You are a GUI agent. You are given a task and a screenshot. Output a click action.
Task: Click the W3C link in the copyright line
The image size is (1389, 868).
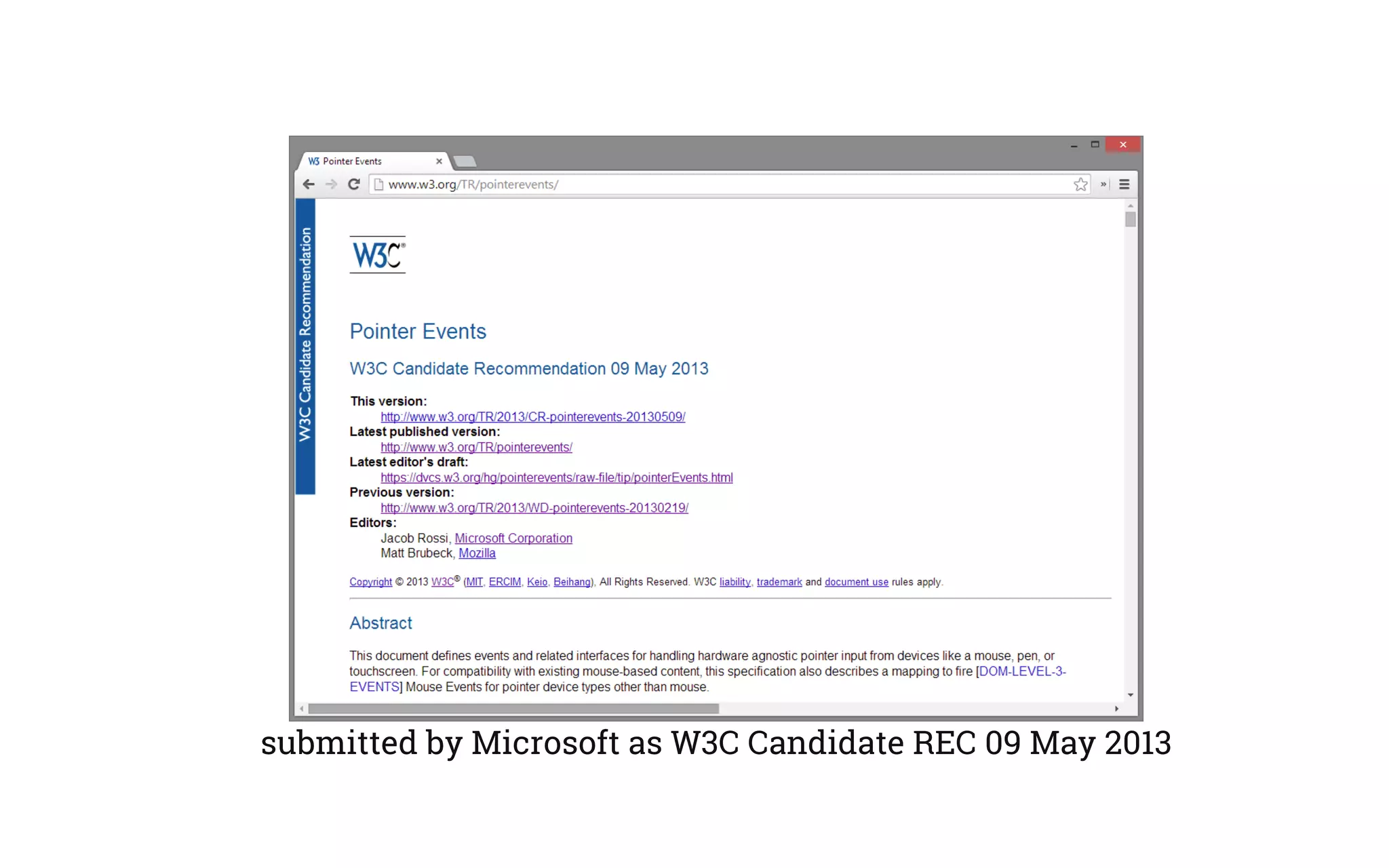[x=442, y=582]
